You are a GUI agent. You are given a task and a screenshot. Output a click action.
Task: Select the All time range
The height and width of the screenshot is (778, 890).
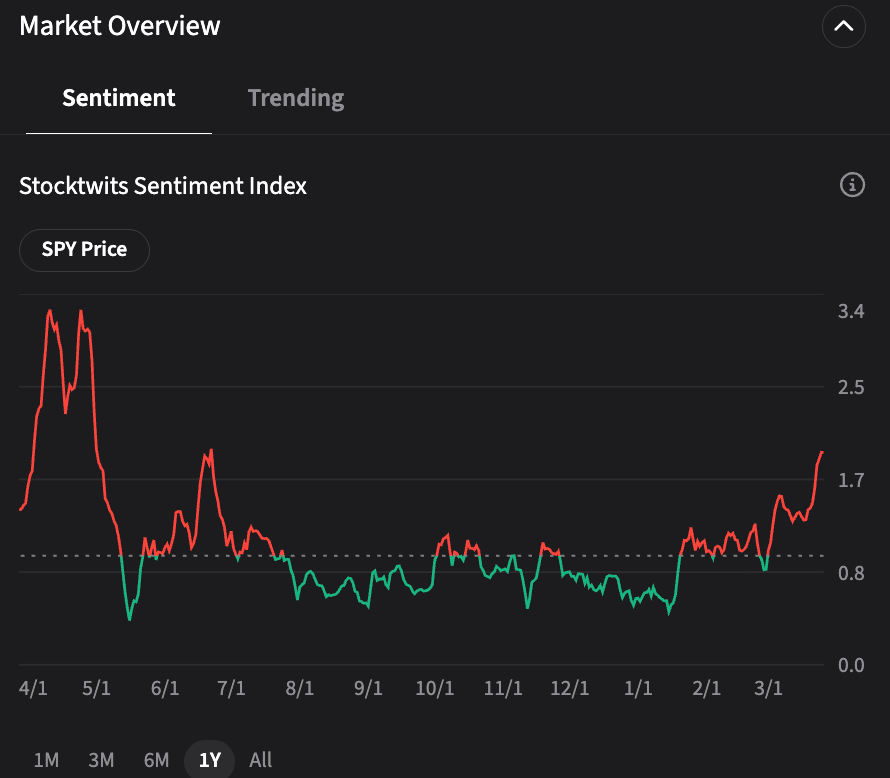[261, 759]
